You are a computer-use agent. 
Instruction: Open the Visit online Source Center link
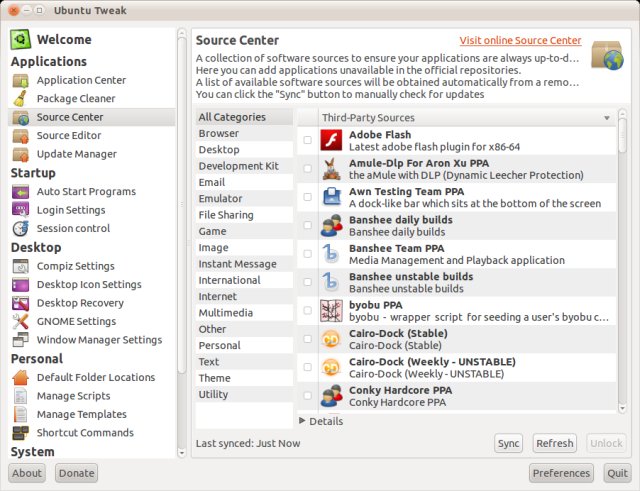(x=520, y=40)
